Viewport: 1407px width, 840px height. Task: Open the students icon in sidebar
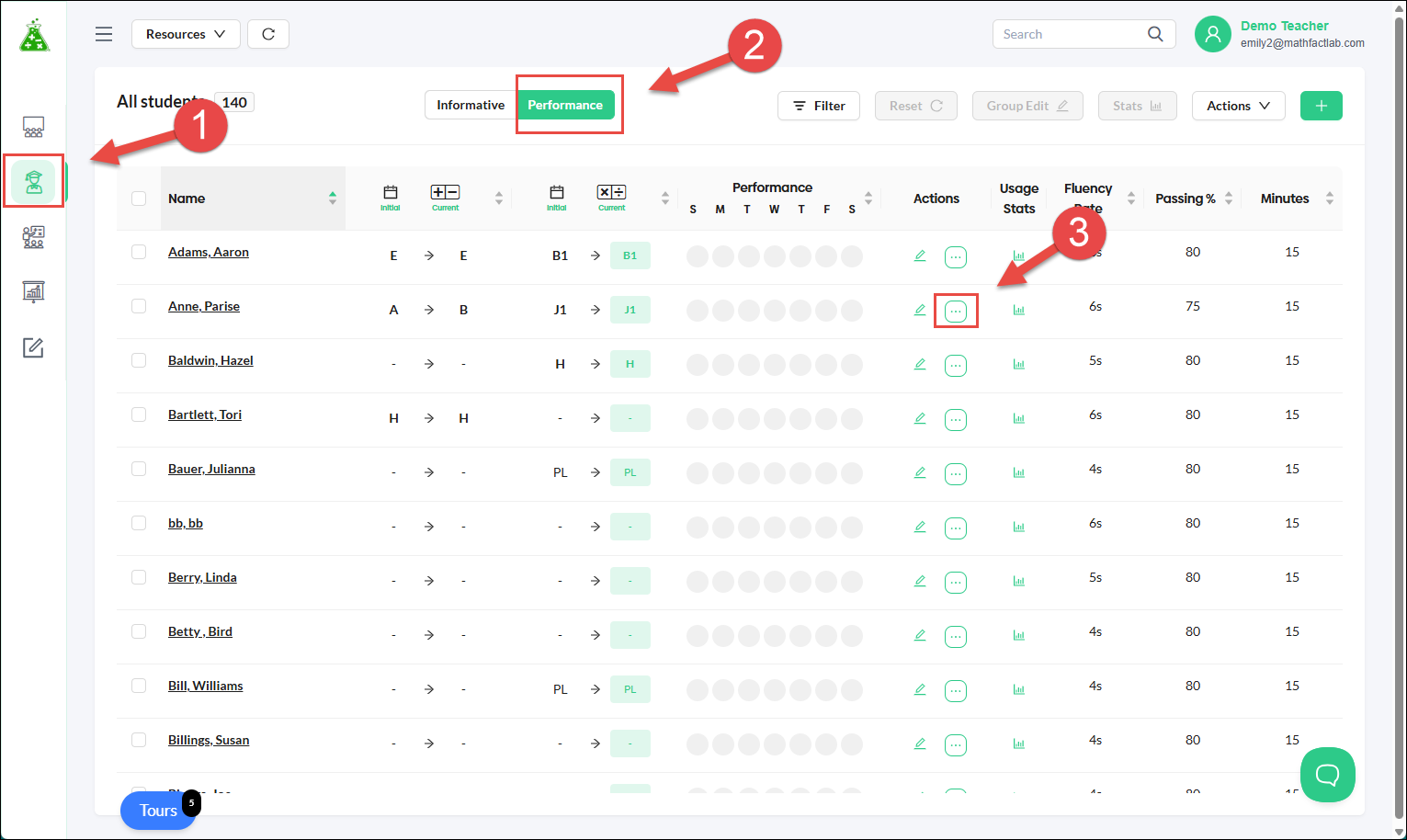(x=34, y=182)
